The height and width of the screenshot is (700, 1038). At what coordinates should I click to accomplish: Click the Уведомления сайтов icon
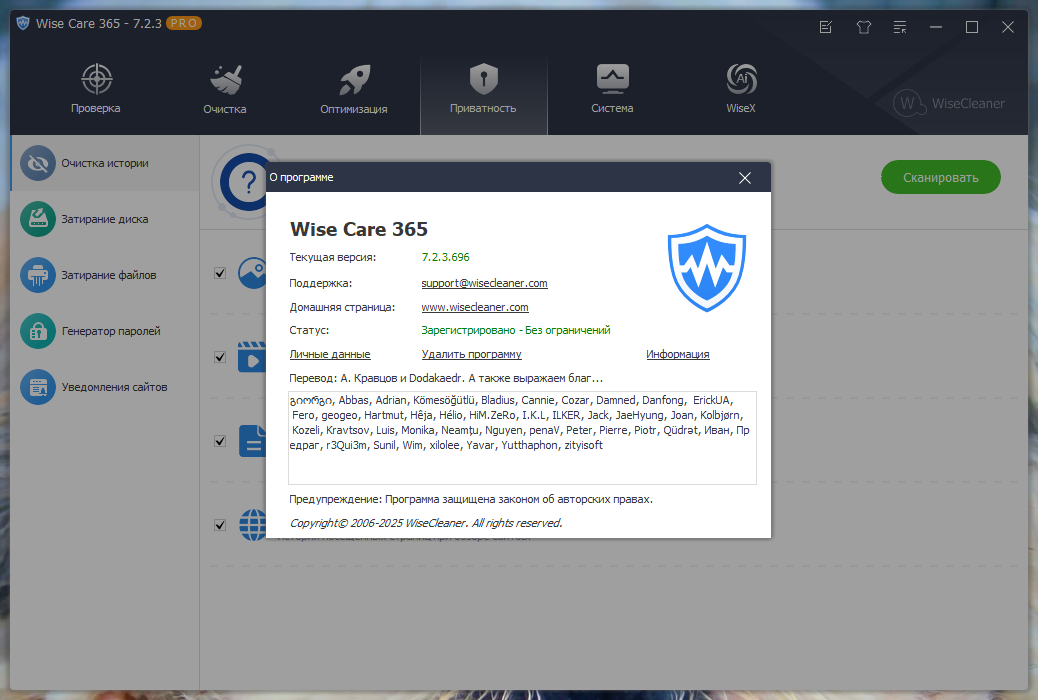[38, 387]
